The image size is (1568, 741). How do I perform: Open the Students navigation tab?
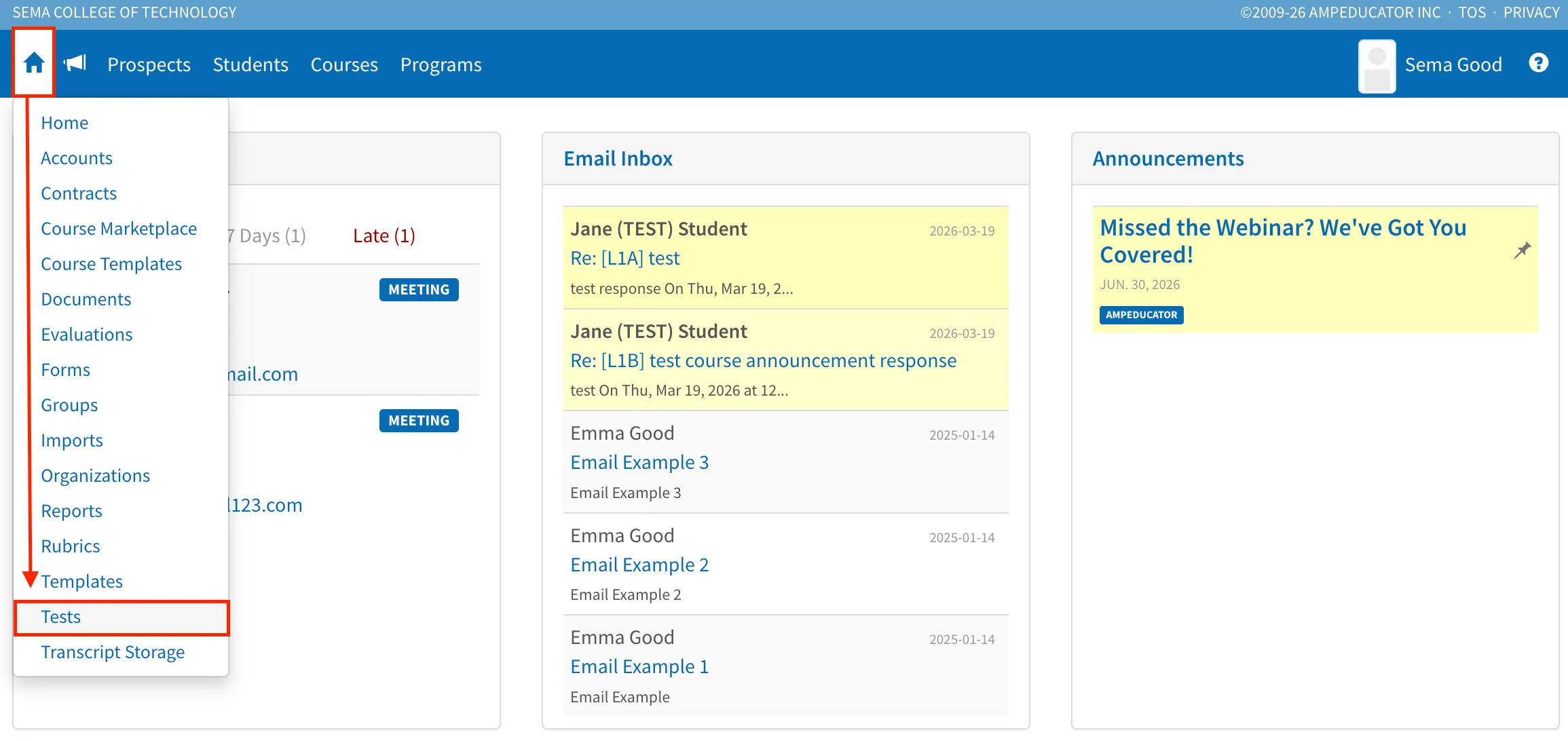pyautogui.click(x=250, y=64)
